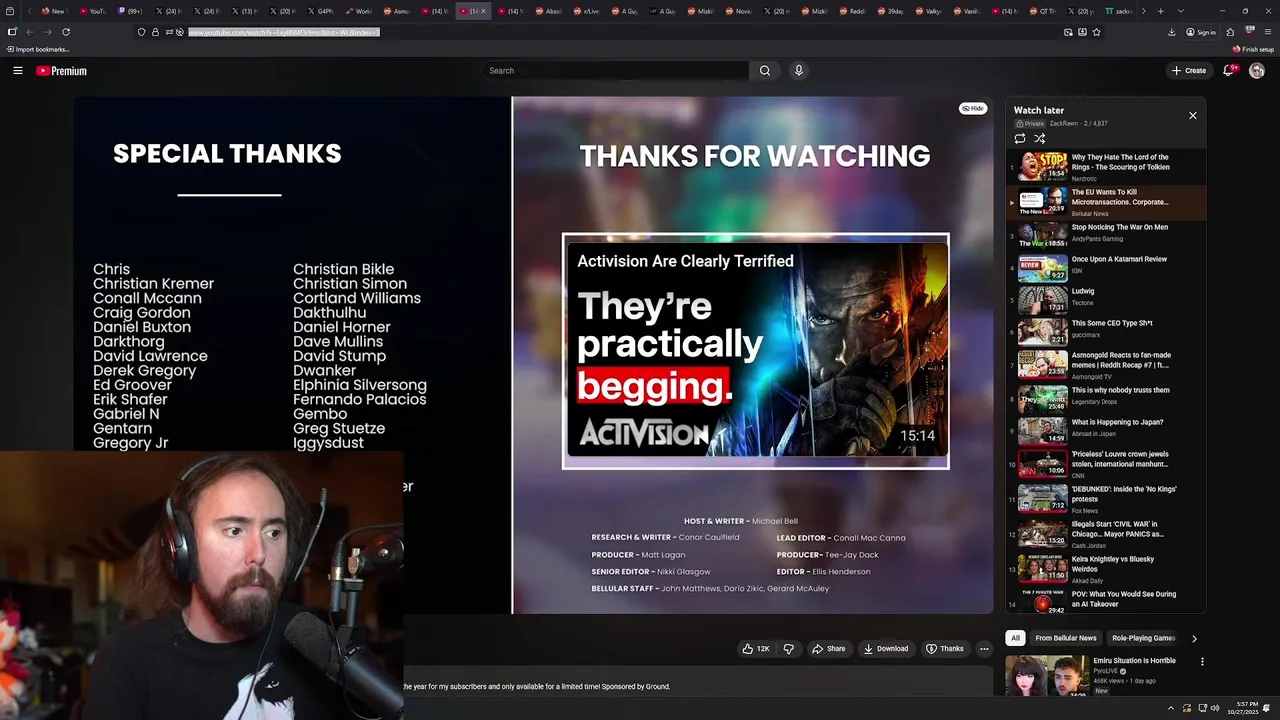The height and width of the screenshot is (720, 1280).
Task: Click the Download button
Action: (x=886, y=649)
